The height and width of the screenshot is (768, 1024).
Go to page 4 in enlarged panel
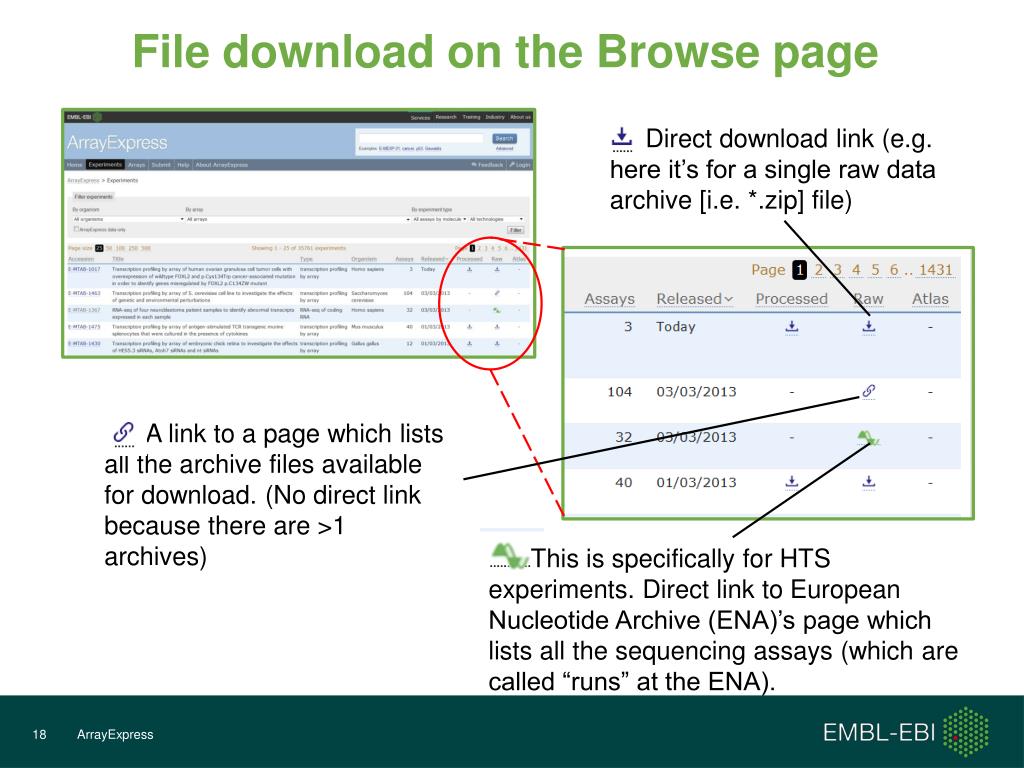coord(856,270)
